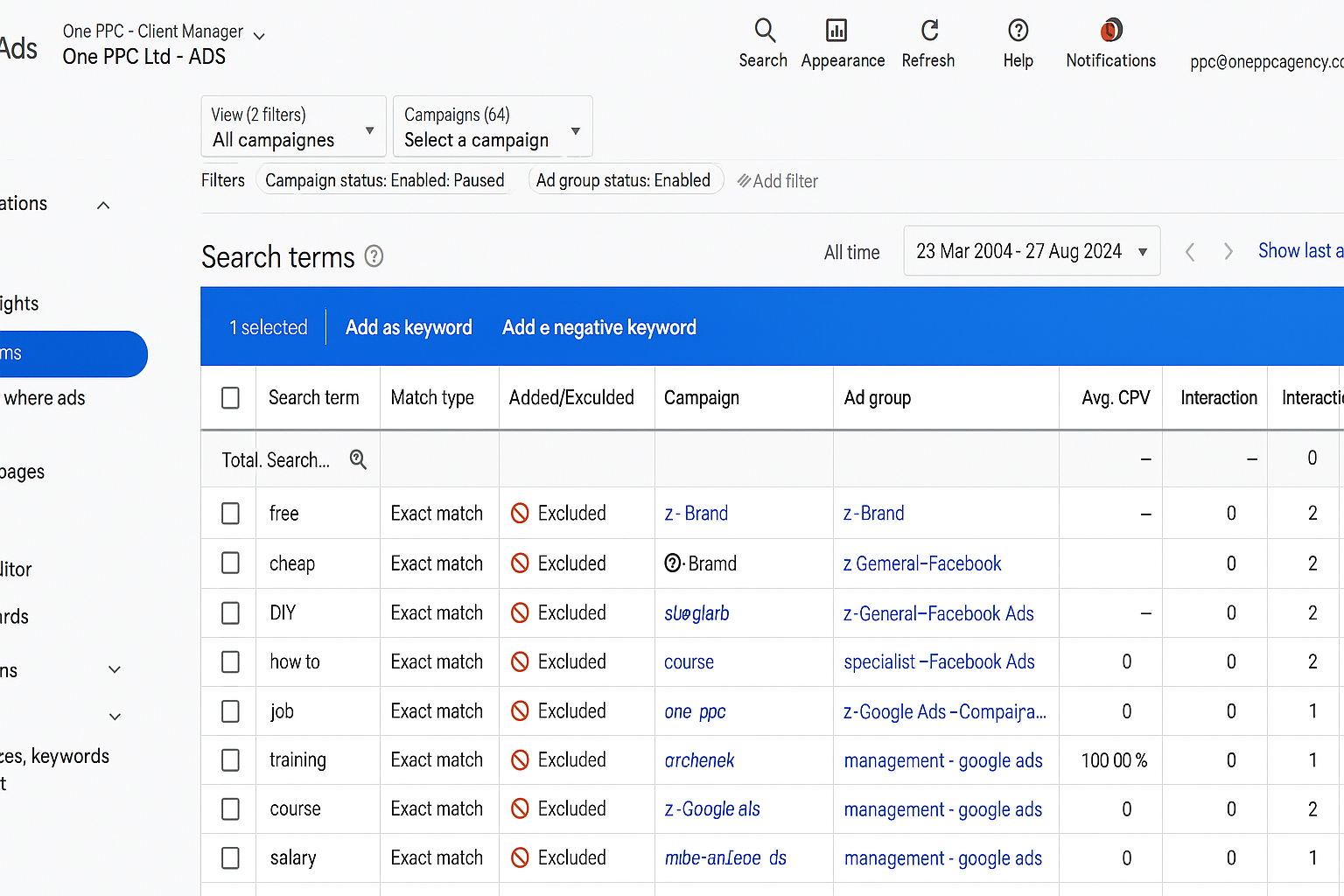Click the Refresh icon
Screen dimensions: 1344x896
[929, 31]
